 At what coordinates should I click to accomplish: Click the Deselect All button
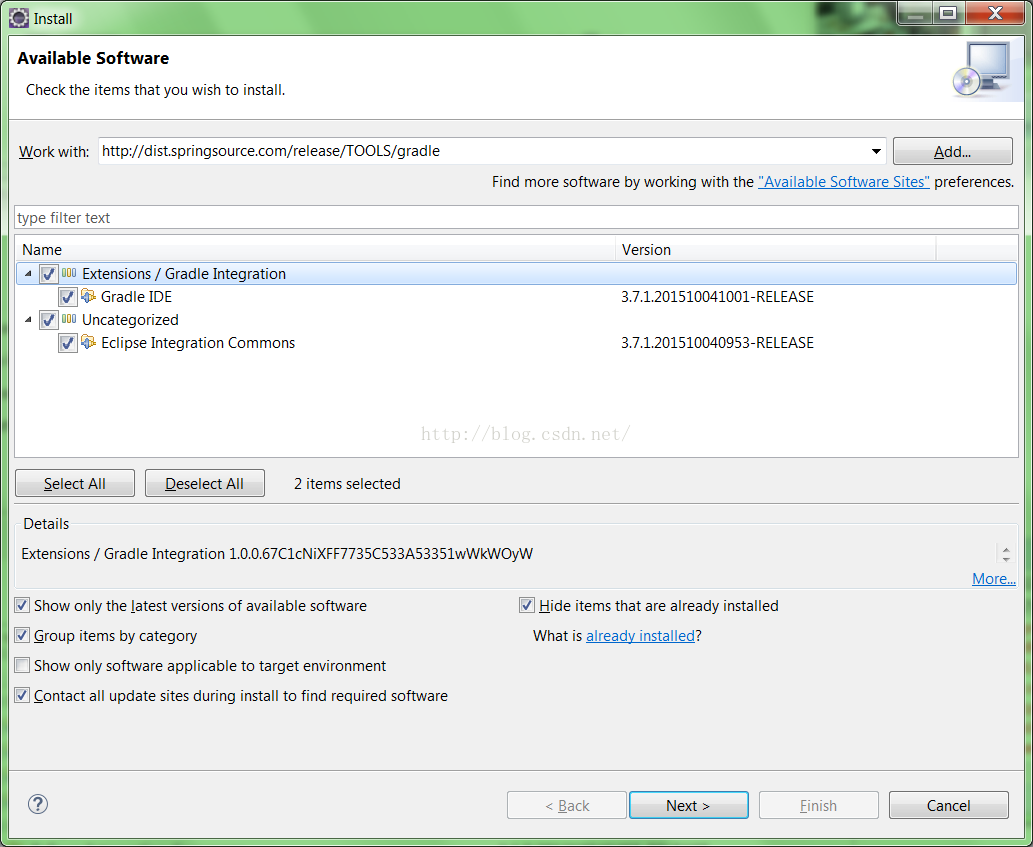[x=204, y=483]
